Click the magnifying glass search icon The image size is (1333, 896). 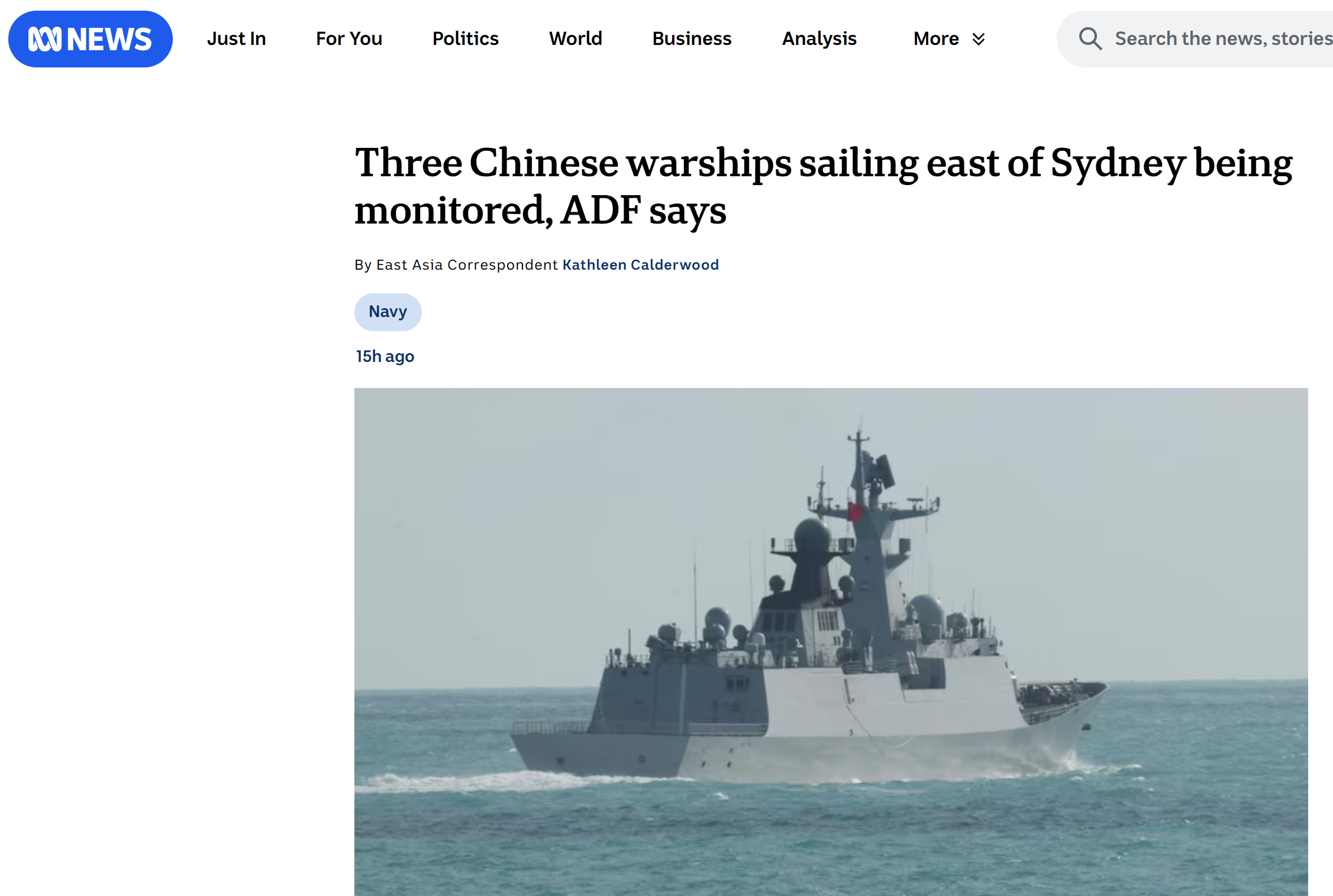tap(1090, 39)
